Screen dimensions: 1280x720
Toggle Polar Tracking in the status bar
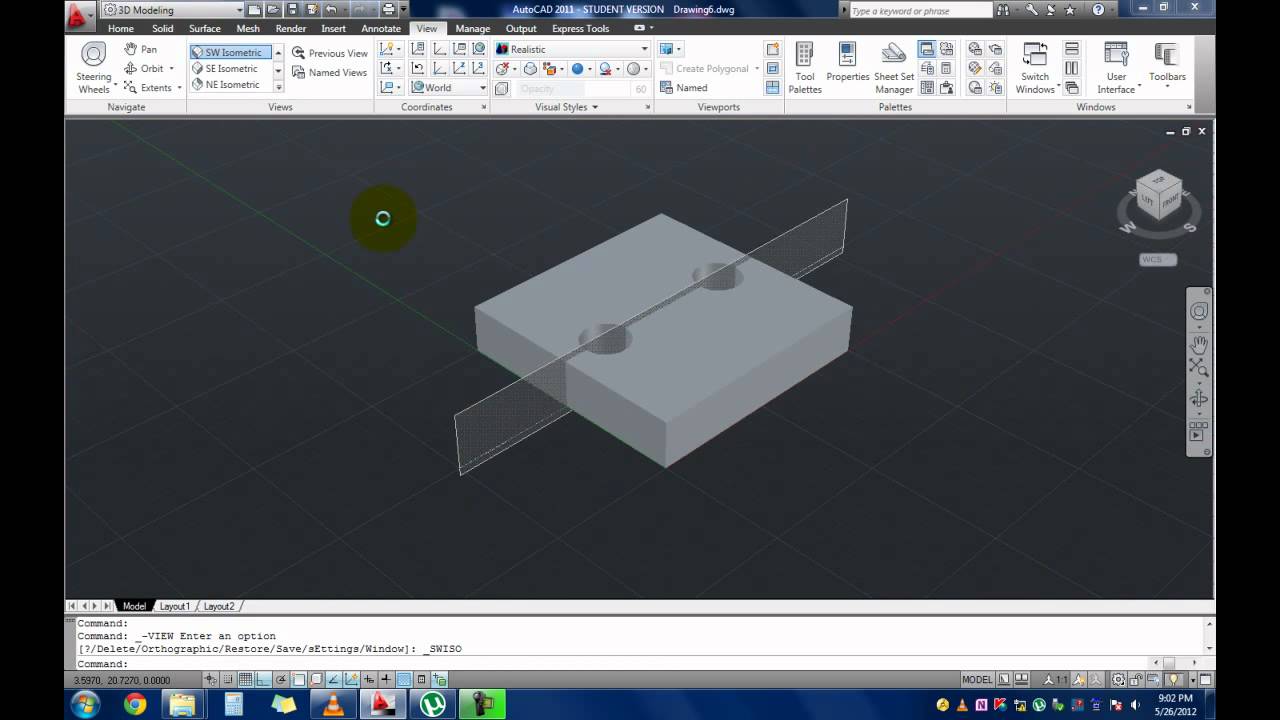click(x=281, y=680)
